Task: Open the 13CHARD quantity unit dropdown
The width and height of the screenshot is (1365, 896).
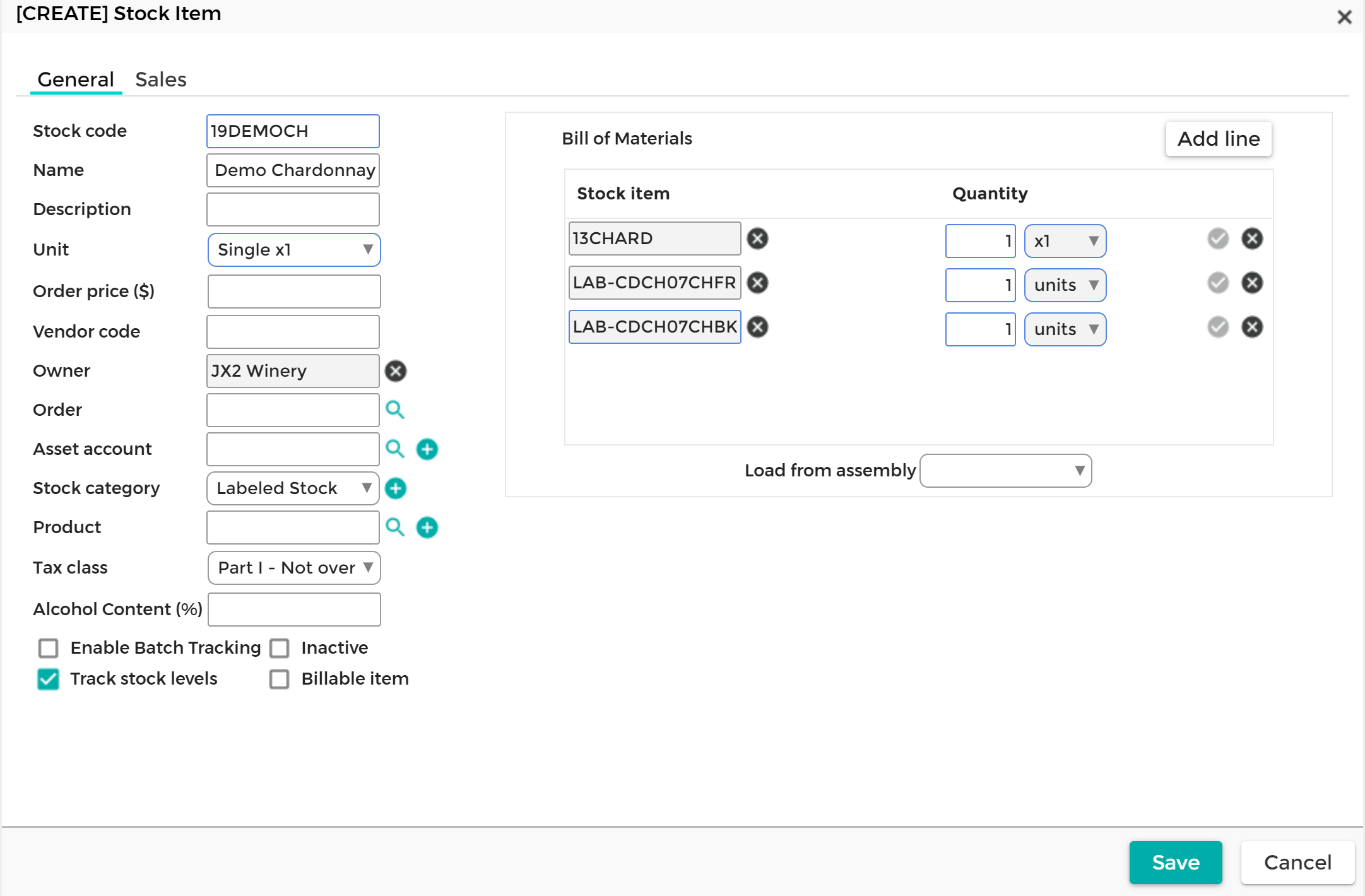Action: pos(1065,241)
